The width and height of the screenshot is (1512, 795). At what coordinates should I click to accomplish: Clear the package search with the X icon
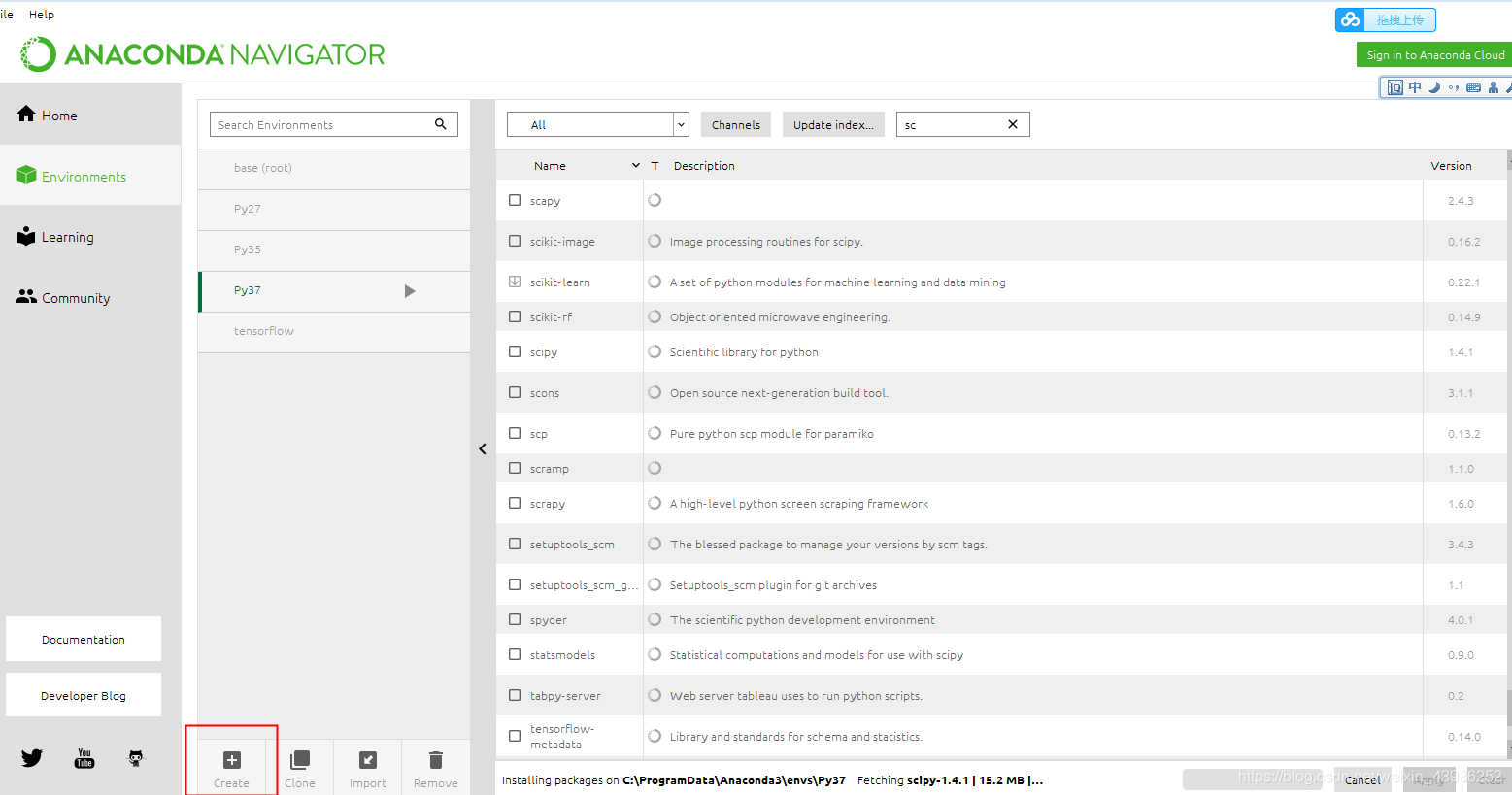point(1013,124)
